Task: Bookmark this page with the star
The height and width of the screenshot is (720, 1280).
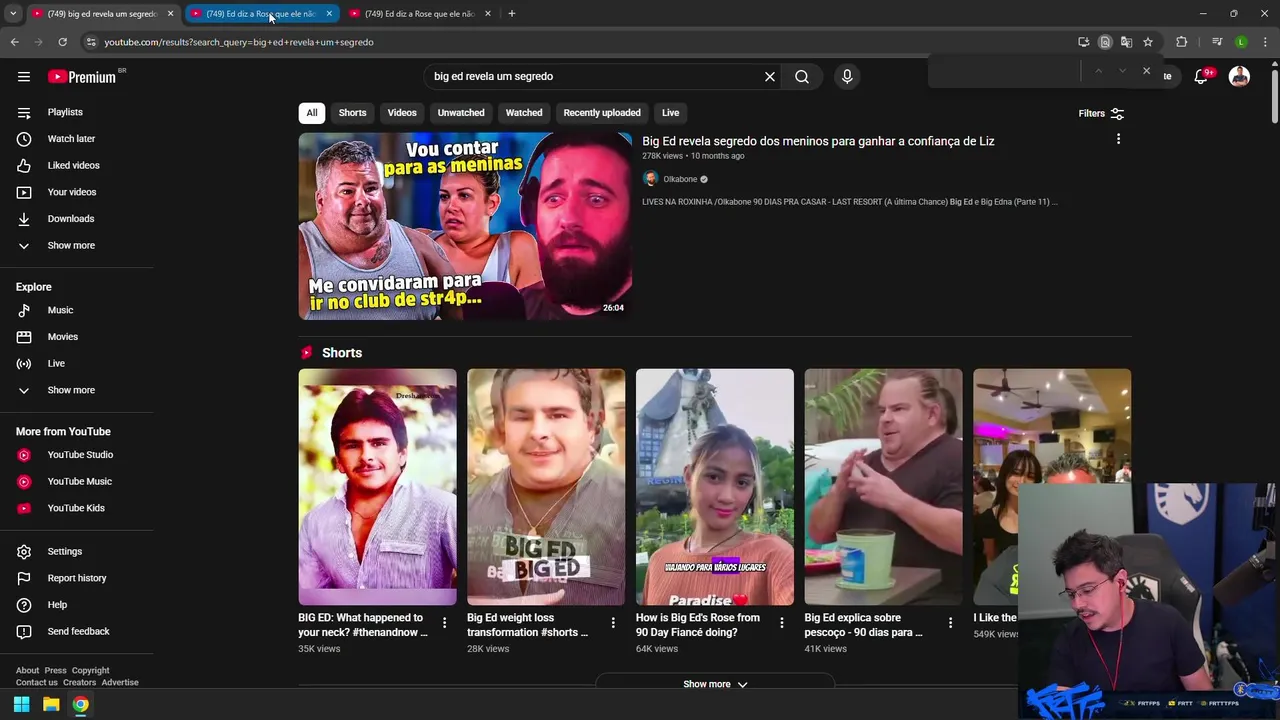Action: coord(1148,42)
